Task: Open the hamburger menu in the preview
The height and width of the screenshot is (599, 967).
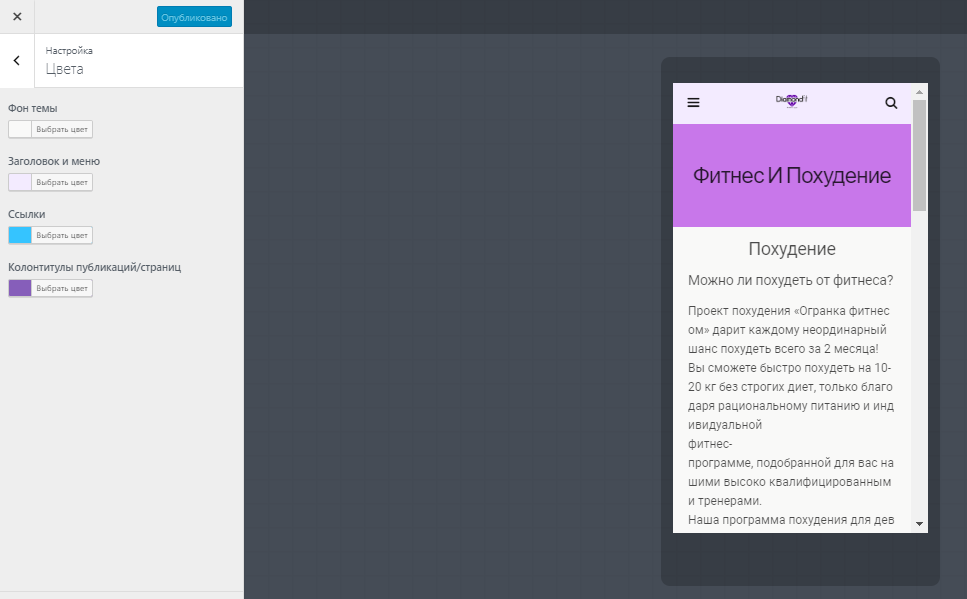Action: pos(693,102)
